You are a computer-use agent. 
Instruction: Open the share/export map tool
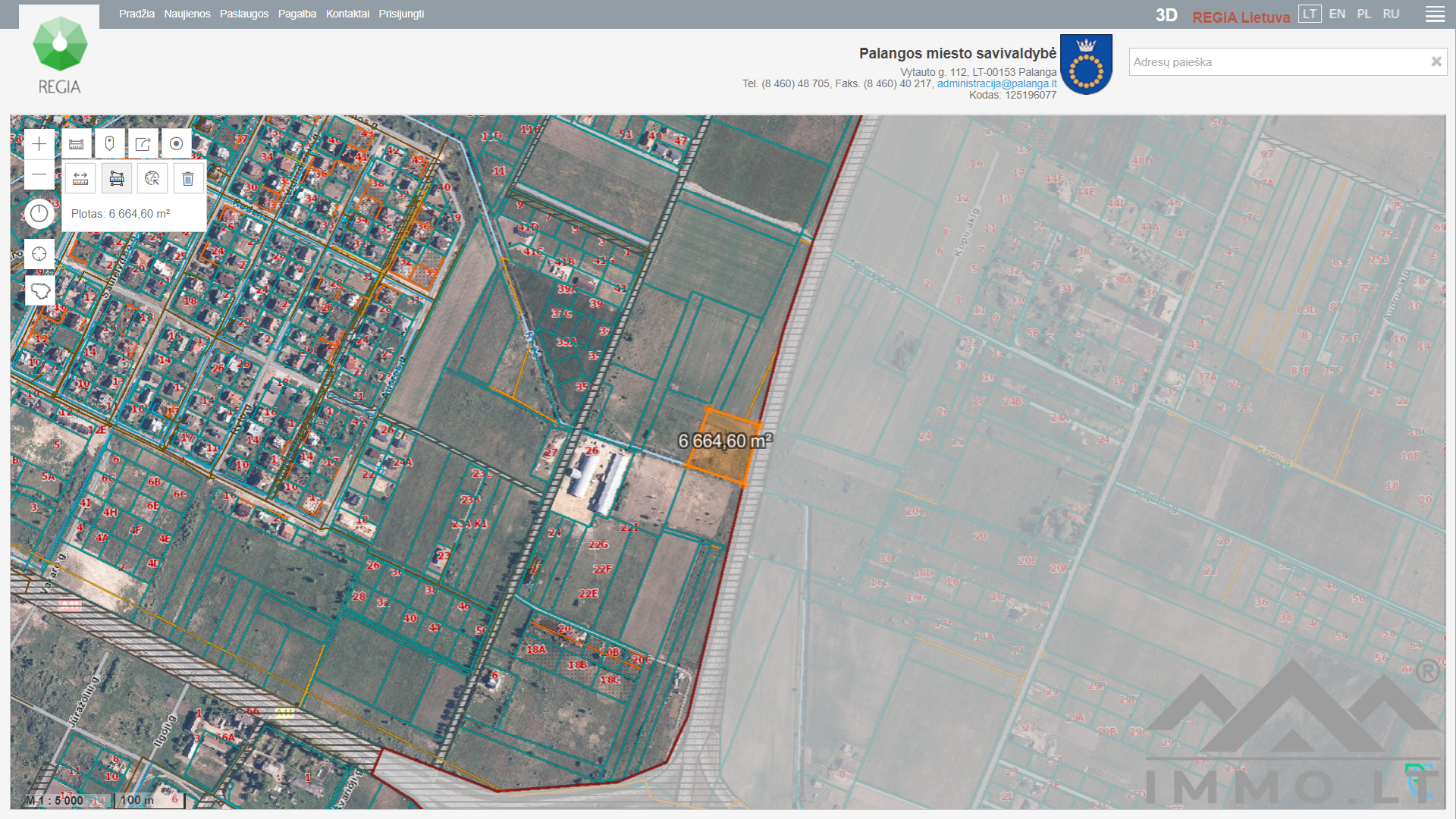(143, 144)
